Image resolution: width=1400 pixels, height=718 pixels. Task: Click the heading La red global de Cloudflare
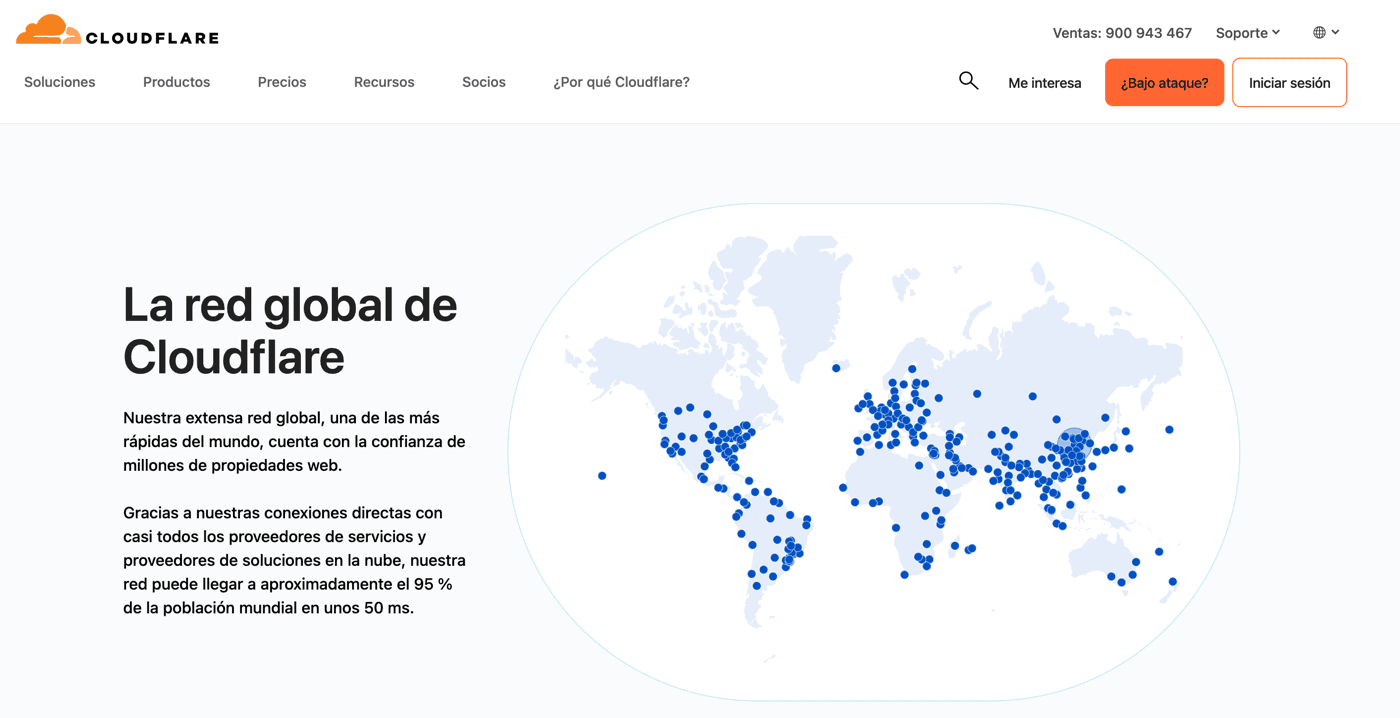coord(290,330)
